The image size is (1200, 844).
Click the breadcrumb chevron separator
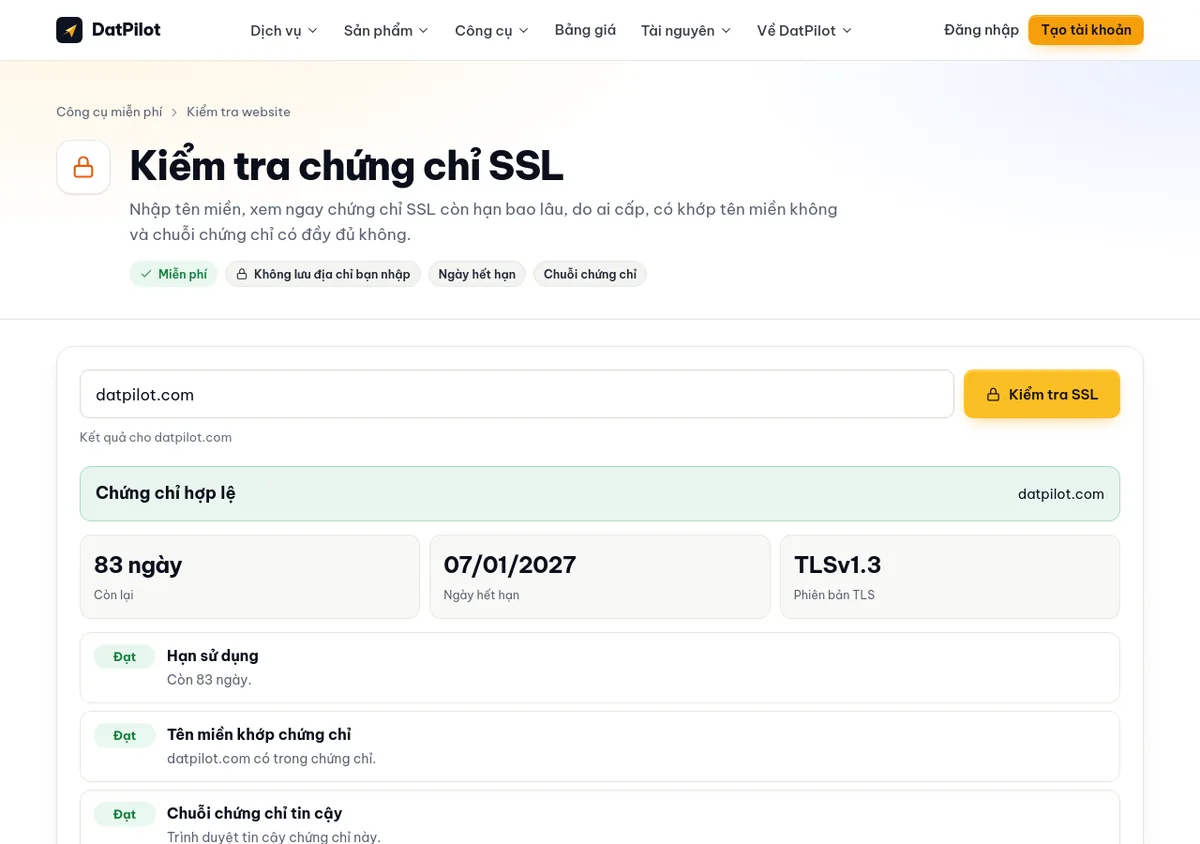tap(174, 112)
